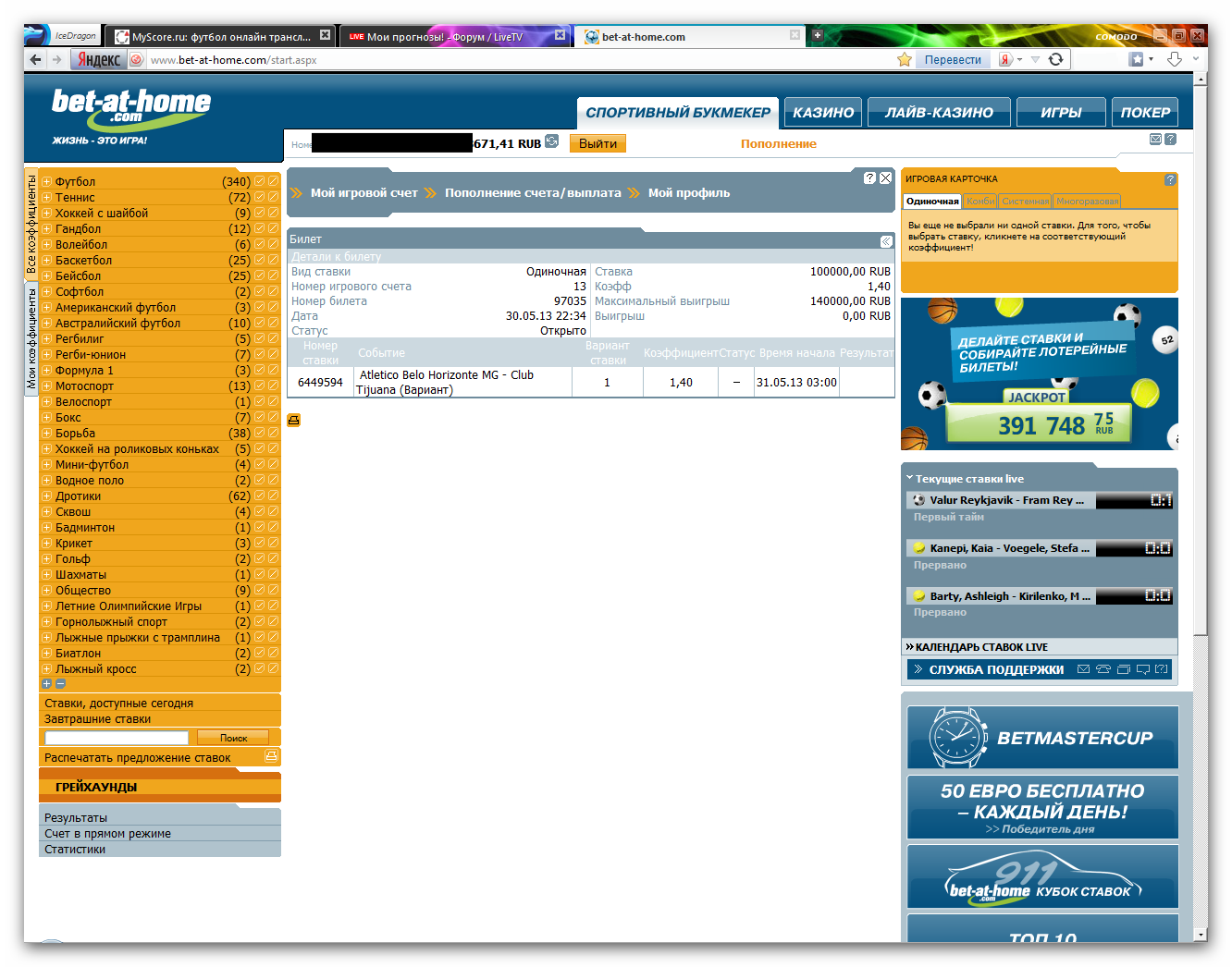Image resolution: width=1232 pixels, height=967 pixels.
Task: Switch to the ЛАЙВ-КАЗИНО tab
Action: (x=939, y=112)
